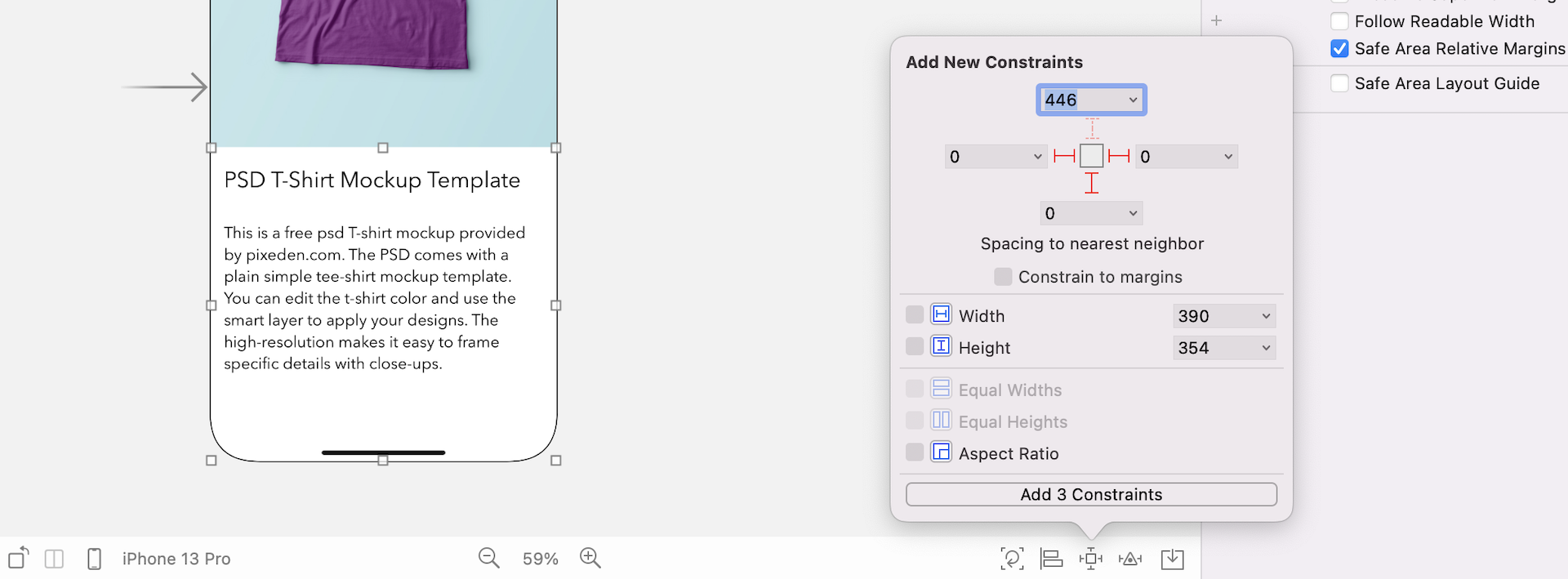Image resolution: width=1568 pixels, height=579 pixels.
Task: Open the left spacing dropdown
Action: (x=1037, y=157)
